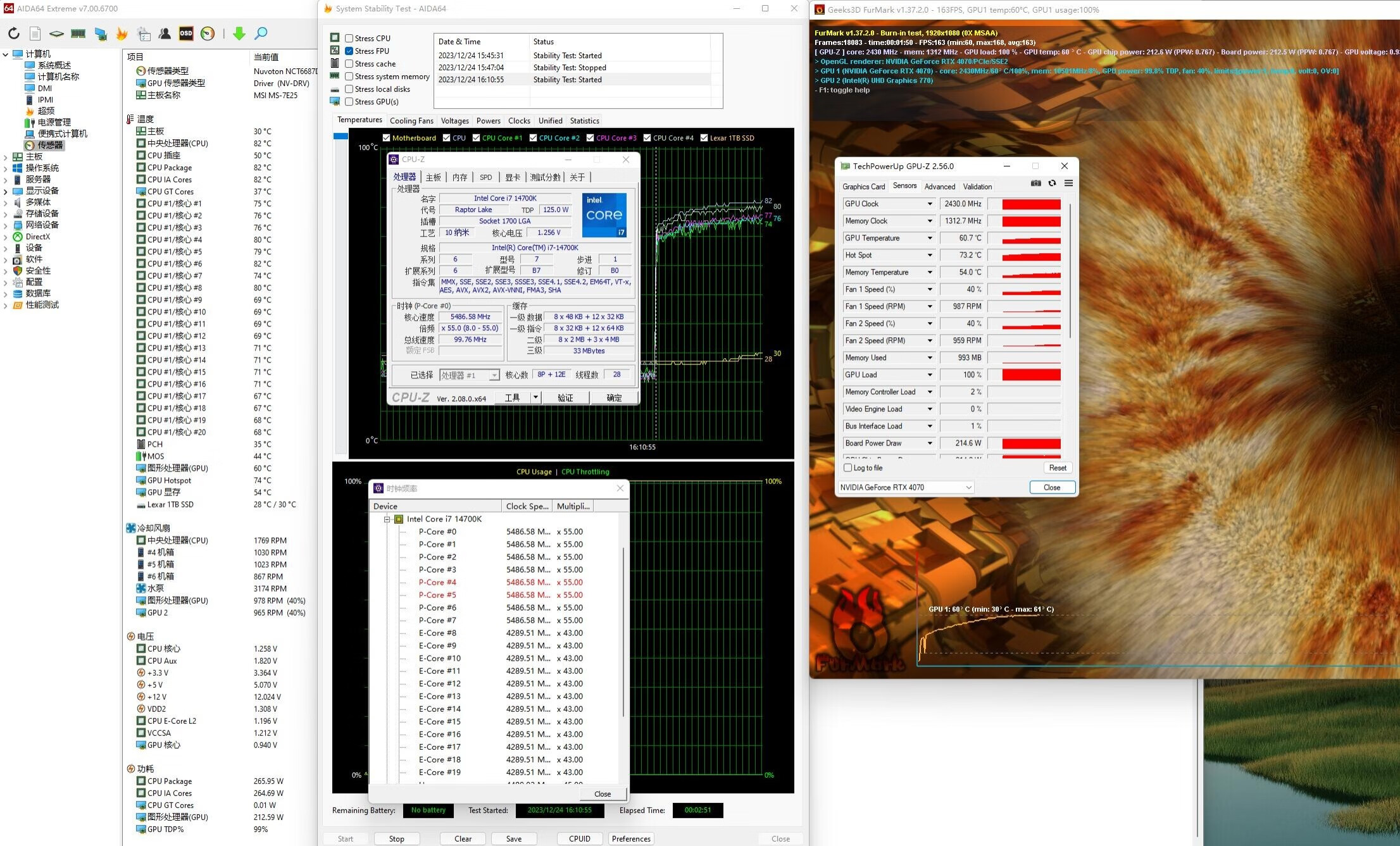Collapse the 计算机 tree node
Viewport: 1400px width, 846px height.
(x=6, y=54)
